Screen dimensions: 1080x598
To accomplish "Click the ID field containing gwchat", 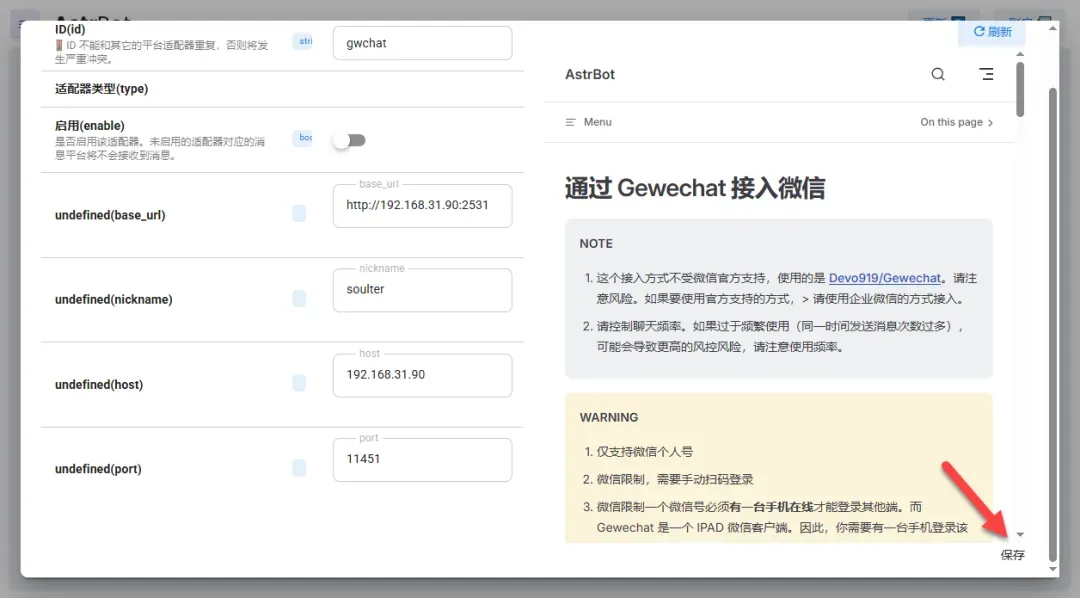I will pyautogui.click(x=422, y=43).
